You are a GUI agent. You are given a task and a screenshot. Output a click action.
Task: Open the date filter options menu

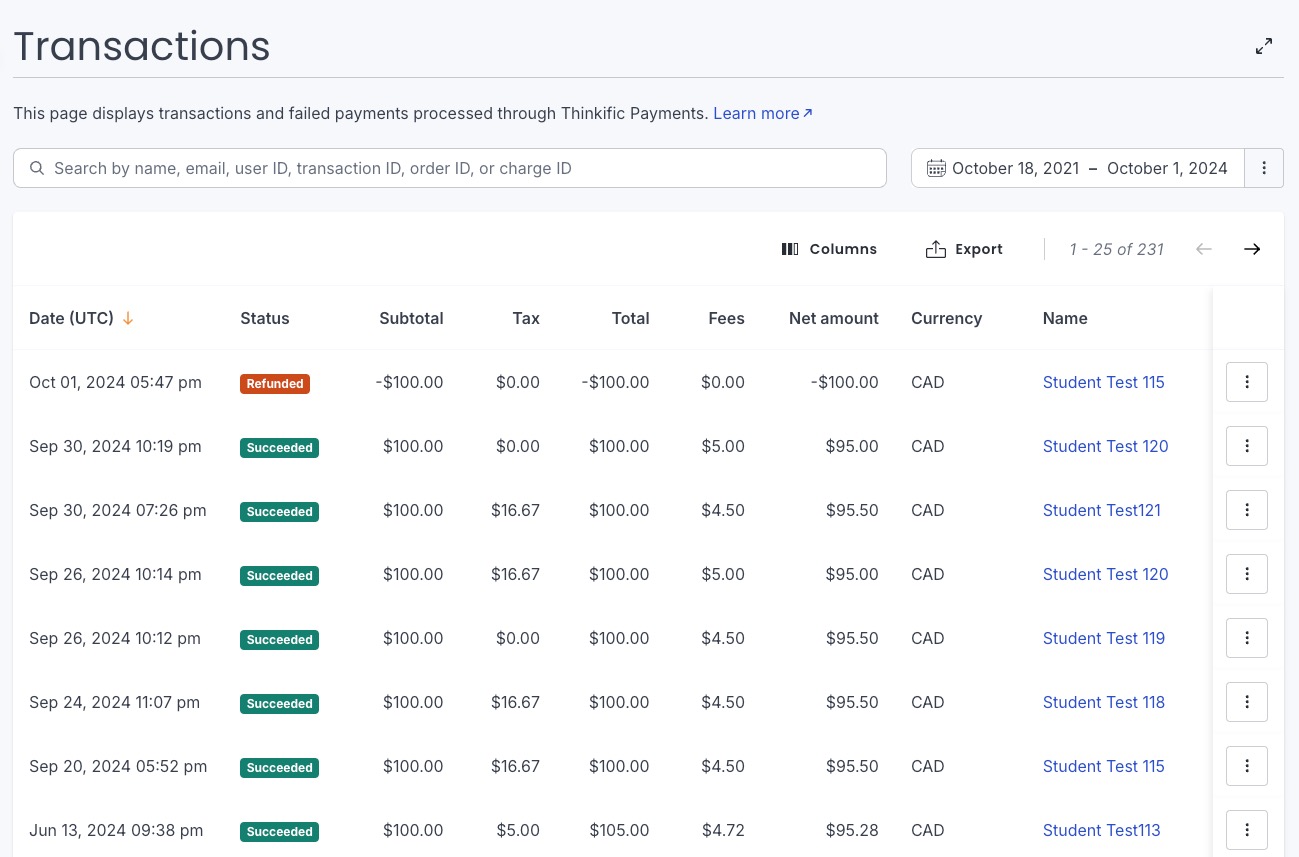pyautogui.click(x=1264, y=168)
